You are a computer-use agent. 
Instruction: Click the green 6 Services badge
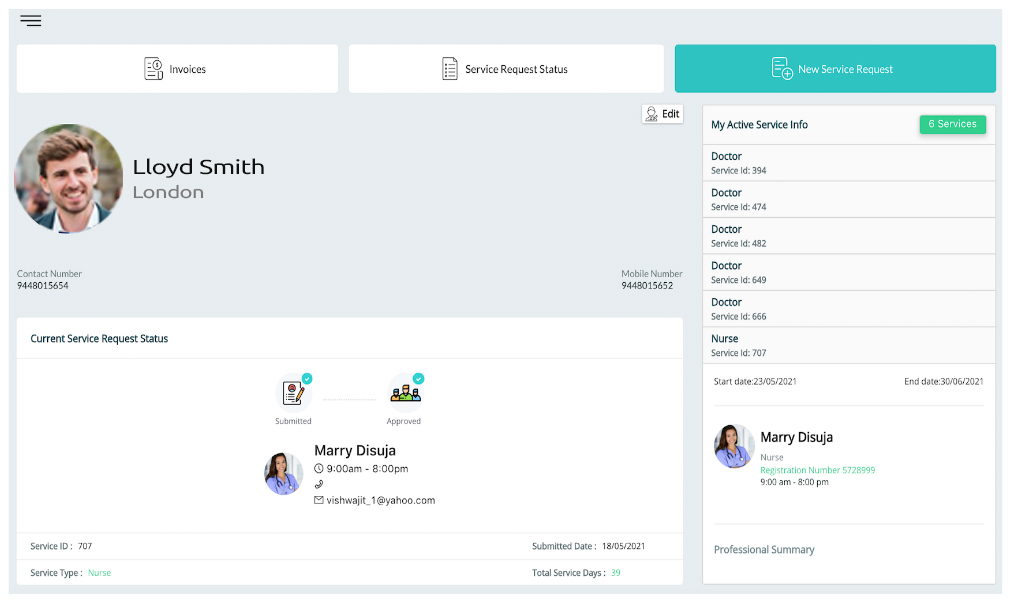[952, 124]
